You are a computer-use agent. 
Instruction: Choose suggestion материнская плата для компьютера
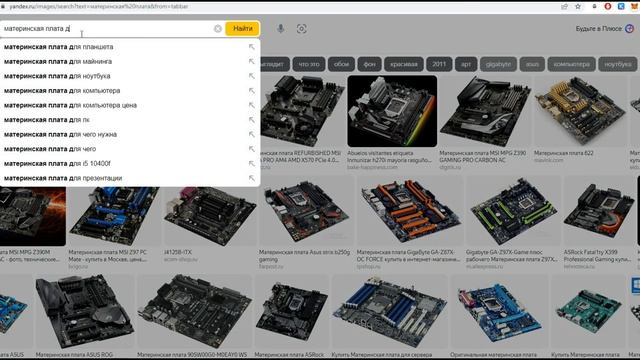click(x=130, y=91)
